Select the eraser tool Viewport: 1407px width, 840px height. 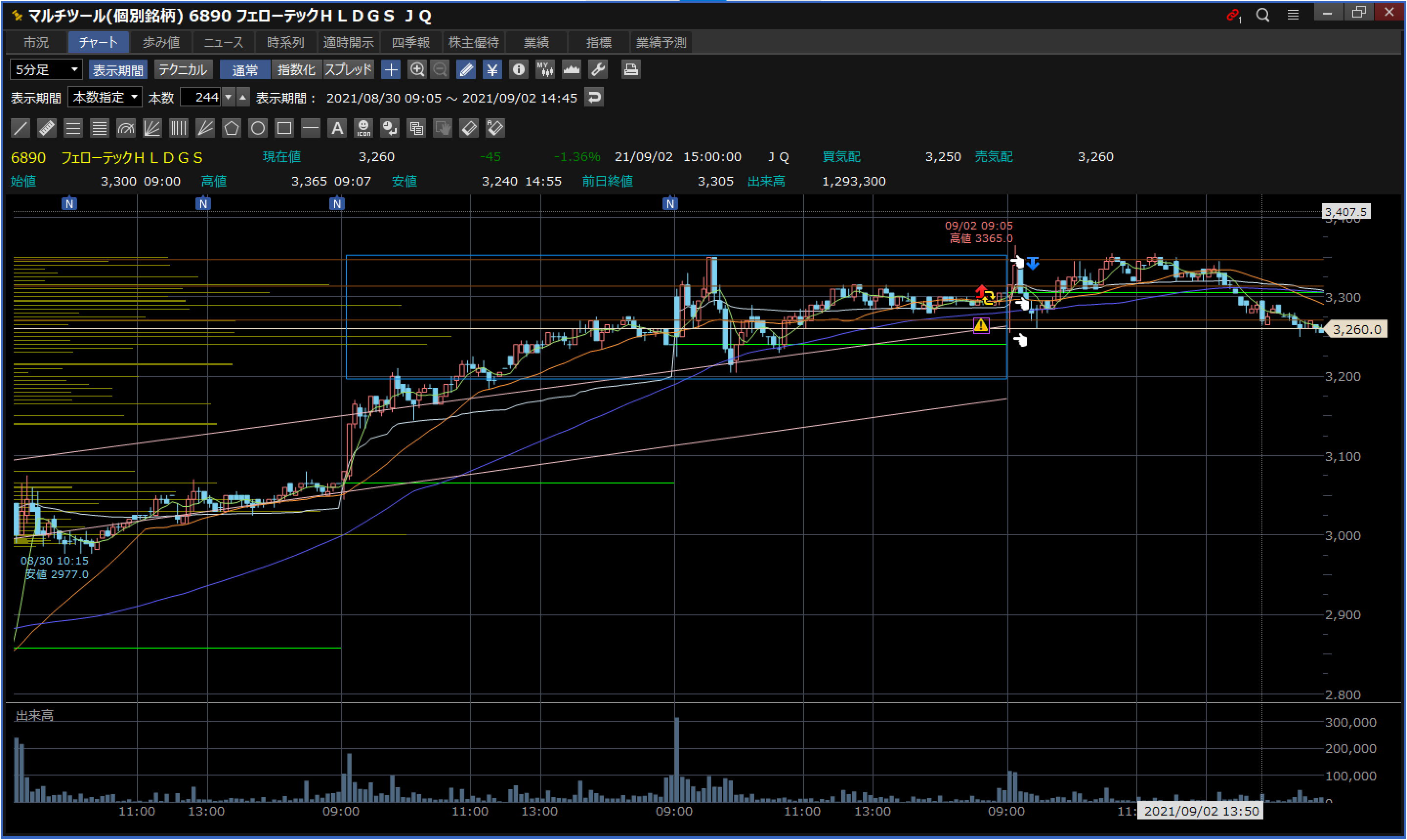[x=469, y=128]
